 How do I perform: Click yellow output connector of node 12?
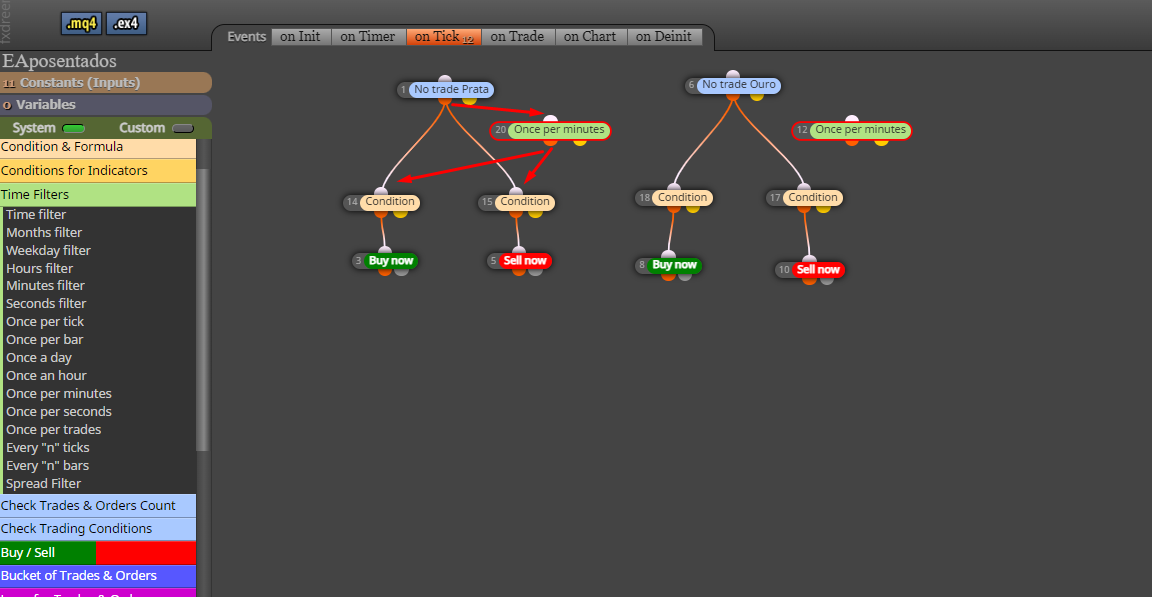pos(881,141)
